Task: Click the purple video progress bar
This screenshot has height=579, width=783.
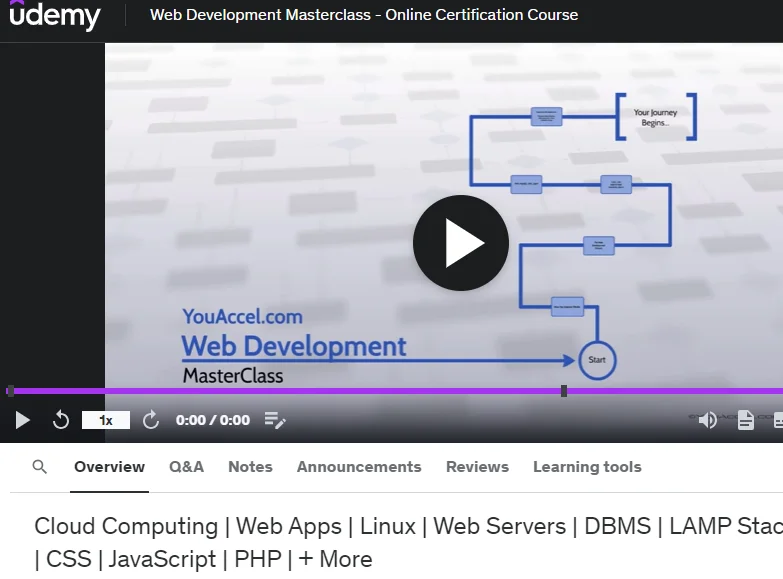Action: (x=394, y=391)
